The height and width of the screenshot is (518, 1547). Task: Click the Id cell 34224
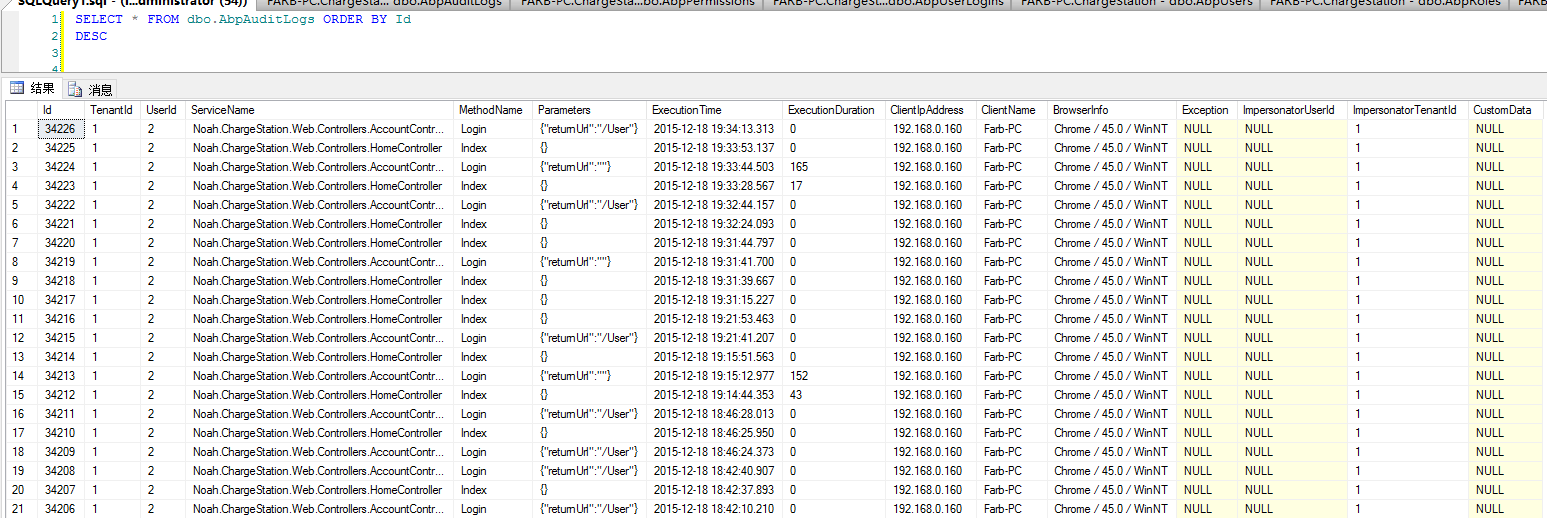click(x=61, y=167)
